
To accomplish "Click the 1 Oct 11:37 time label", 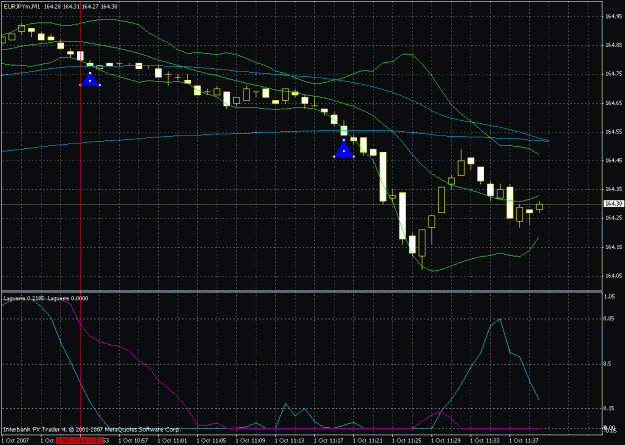I will pos(524,441).
